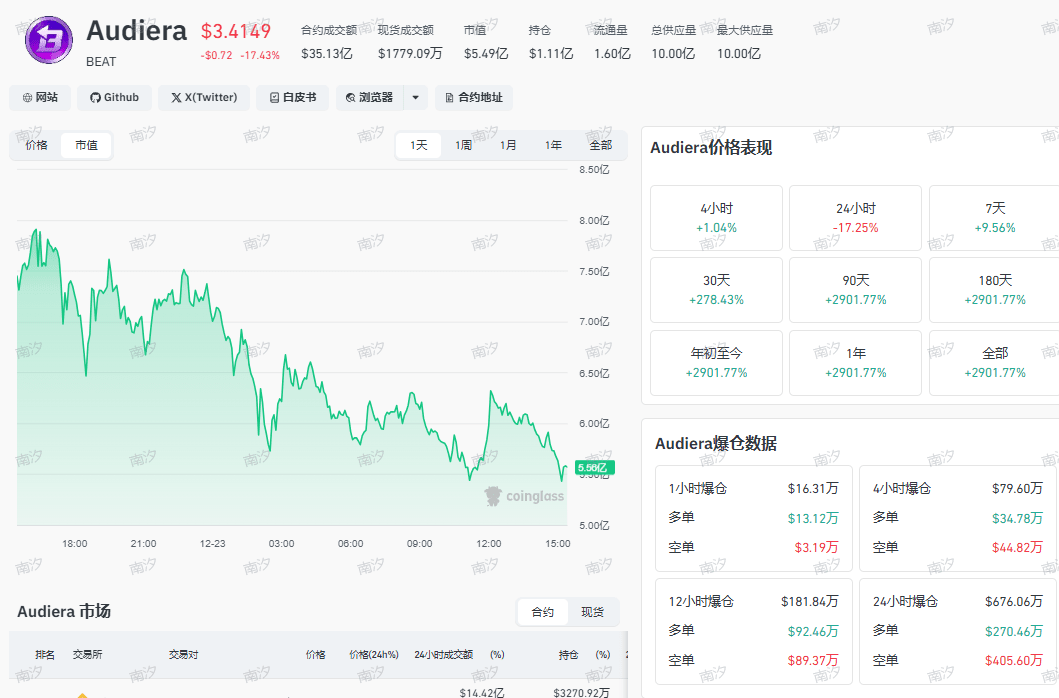The height and width of the screenshot is (698, 1059).
Task: Select the 1年 chart range
Action: [553, 145]
